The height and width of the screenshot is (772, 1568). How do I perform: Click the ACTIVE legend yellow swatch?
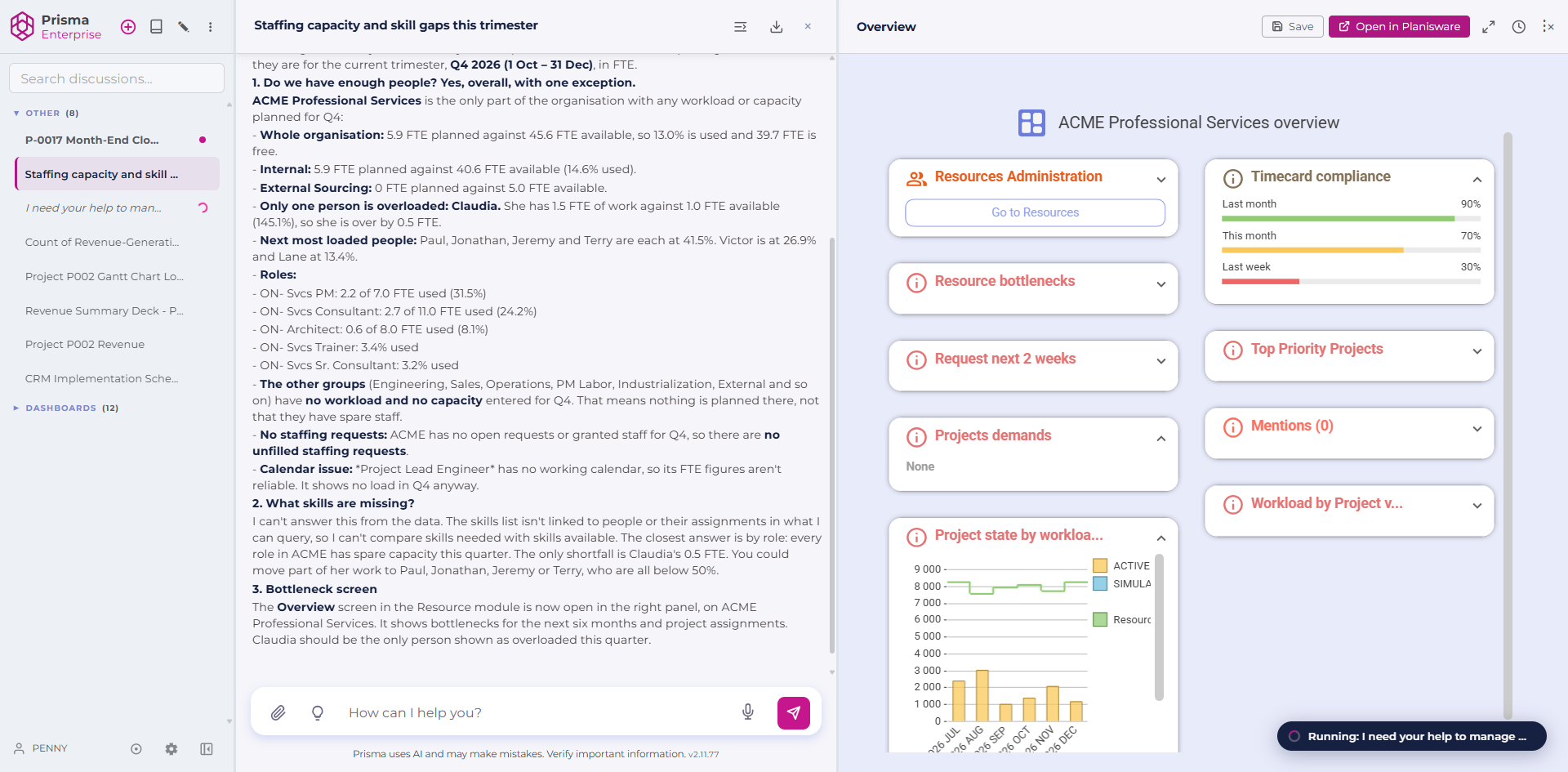[x=1100, y=565]
